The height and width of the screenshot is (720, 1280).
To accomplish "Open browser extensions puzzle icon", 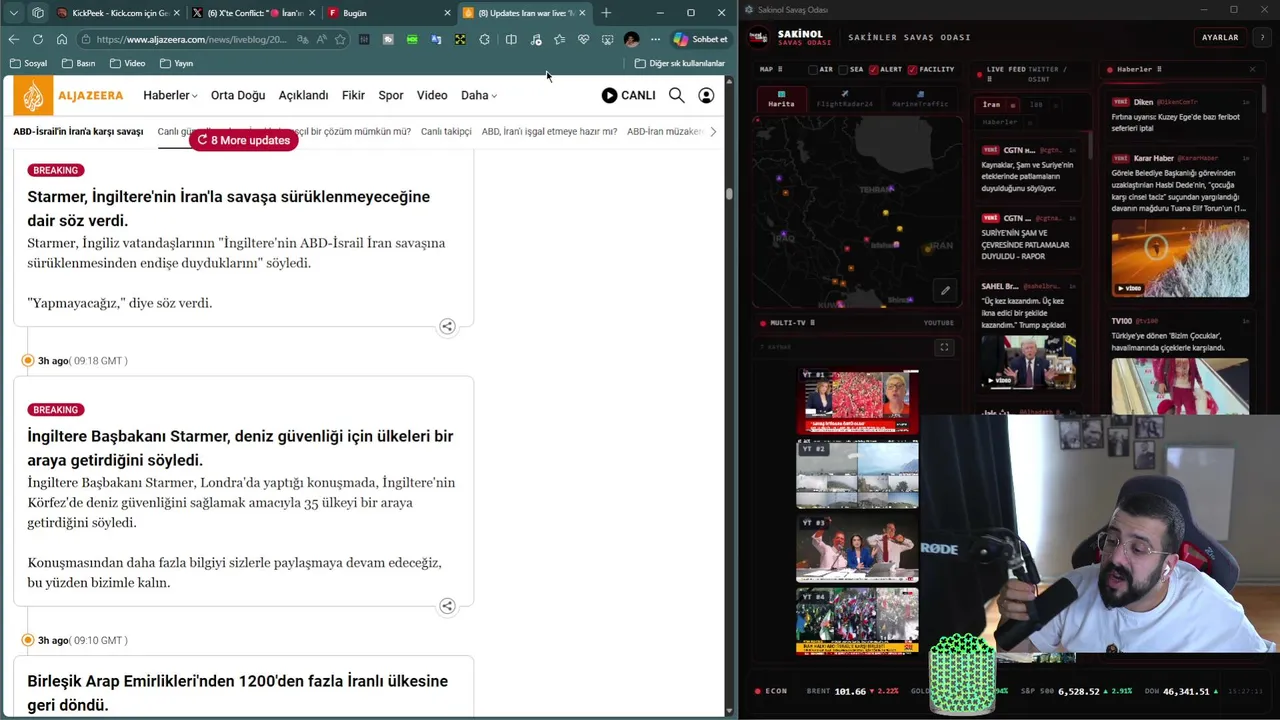I will click(485, 39).
